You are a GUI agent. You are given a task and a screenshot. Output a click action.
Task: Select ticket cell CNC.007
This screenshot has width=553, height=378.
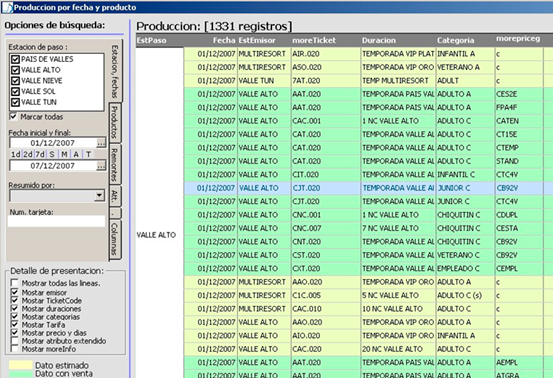[326, 228]
